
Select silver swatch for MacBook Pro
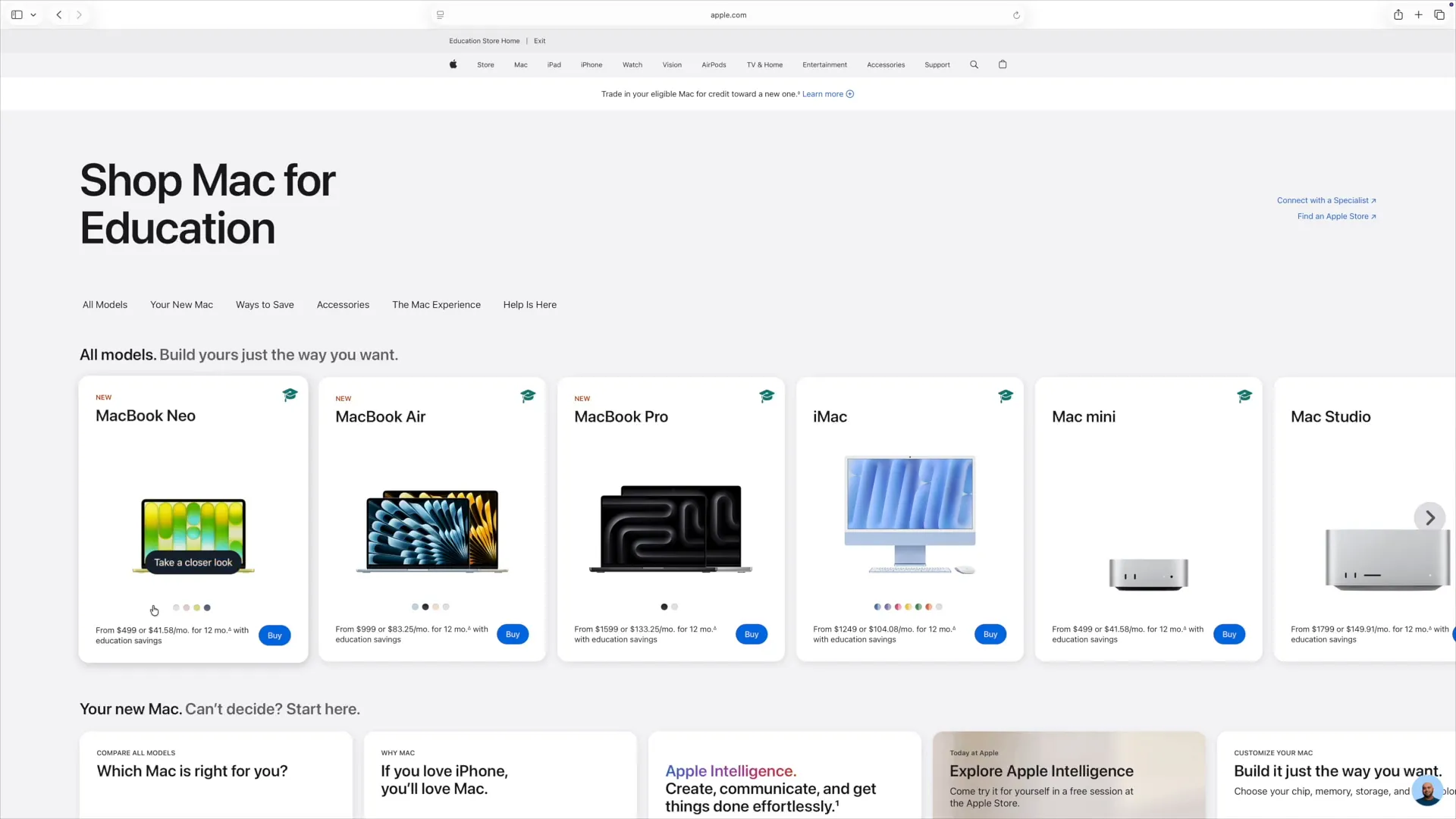(x=675, y=607)
